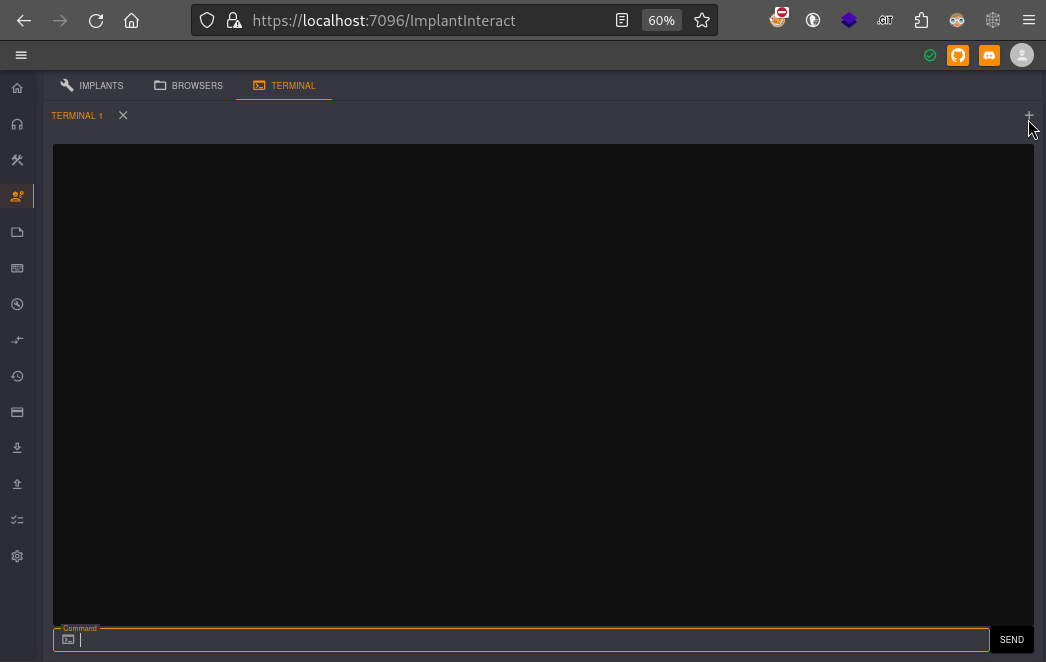Open the settings gear in sidebar
1046x662 pixels.
(17, 556)
